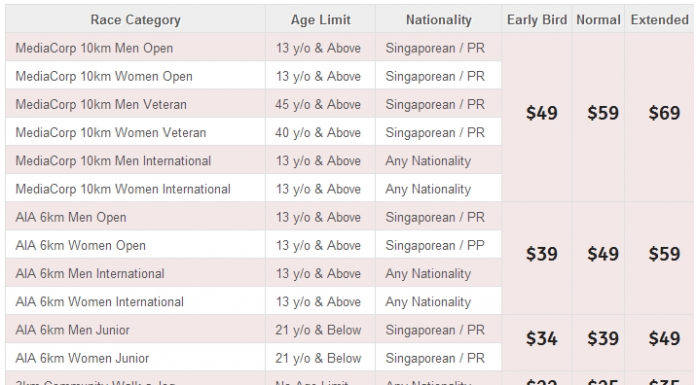
Task: Select the $34 Junior Early Bird price
Action: point(542,339)
